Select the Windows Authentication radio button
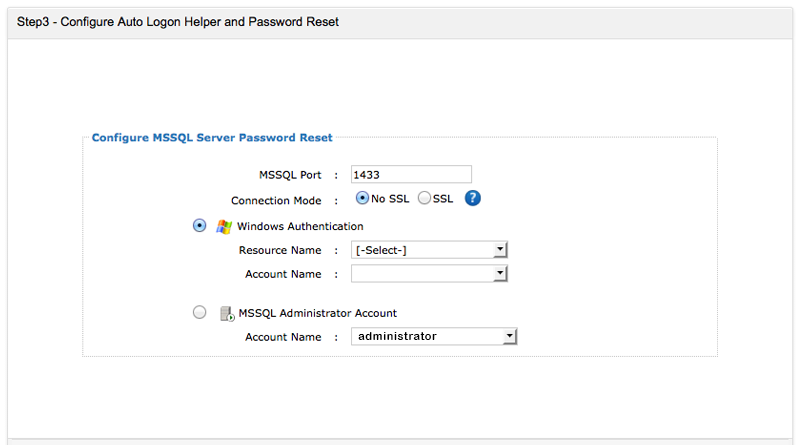The width and height of the screenshot is (800, 445). click(199, 226)
